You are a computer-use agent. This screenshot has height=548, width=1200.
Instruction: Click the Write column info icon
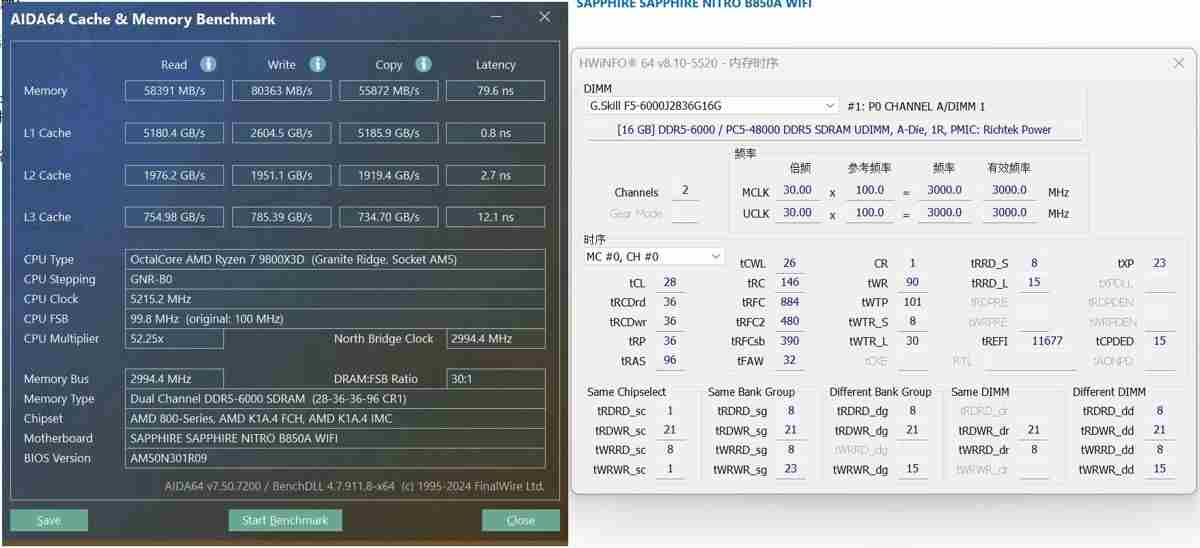(x=317, y=64)
